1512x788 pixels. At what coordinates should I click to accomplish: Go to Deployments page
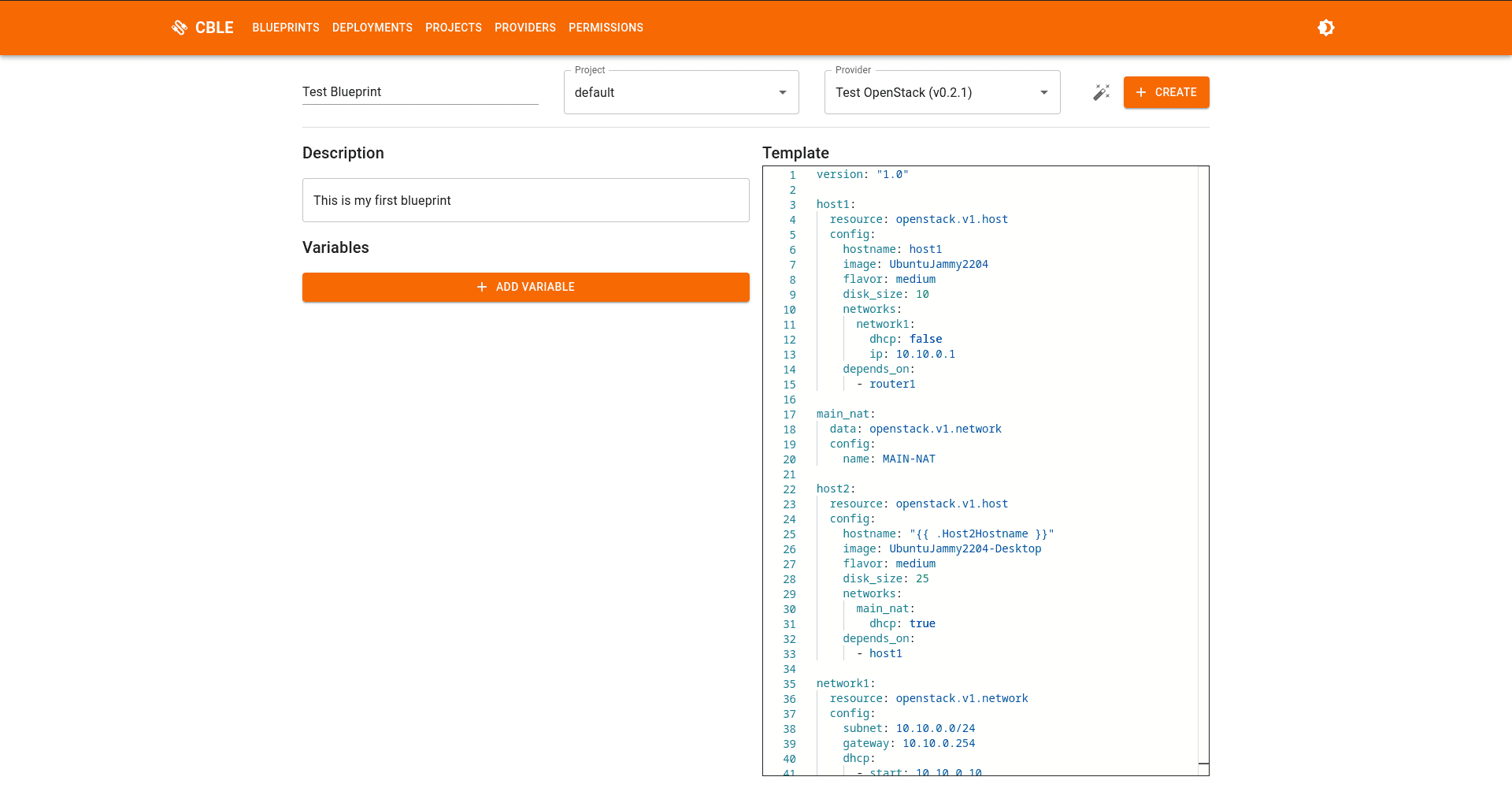372,28
